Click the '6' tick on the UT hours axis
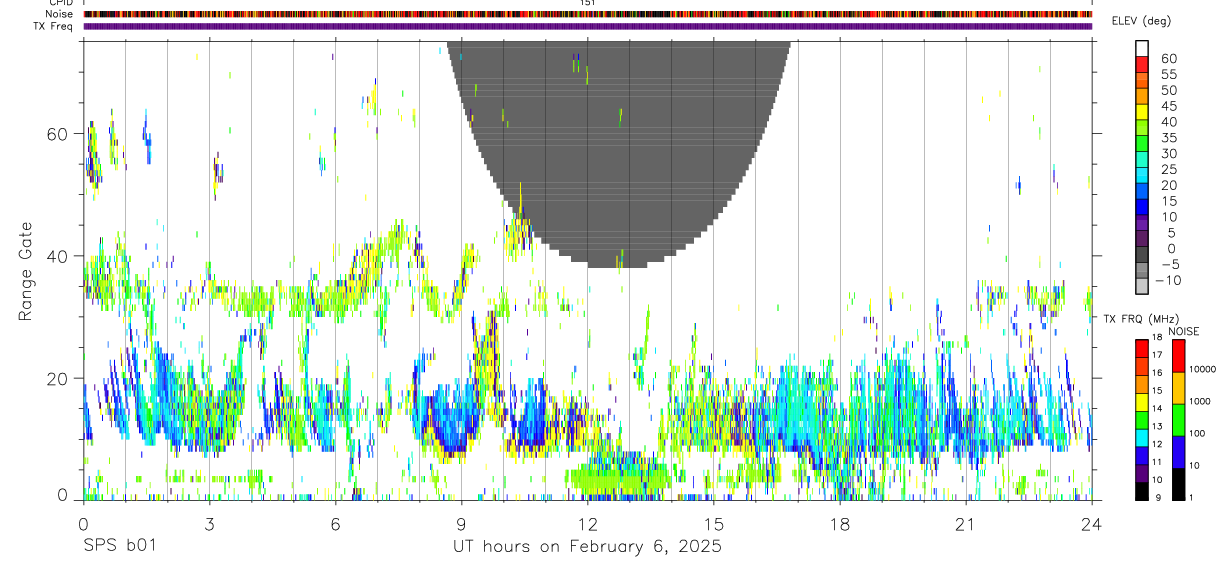Screen dimensions: 1228x567 (335, 524)
